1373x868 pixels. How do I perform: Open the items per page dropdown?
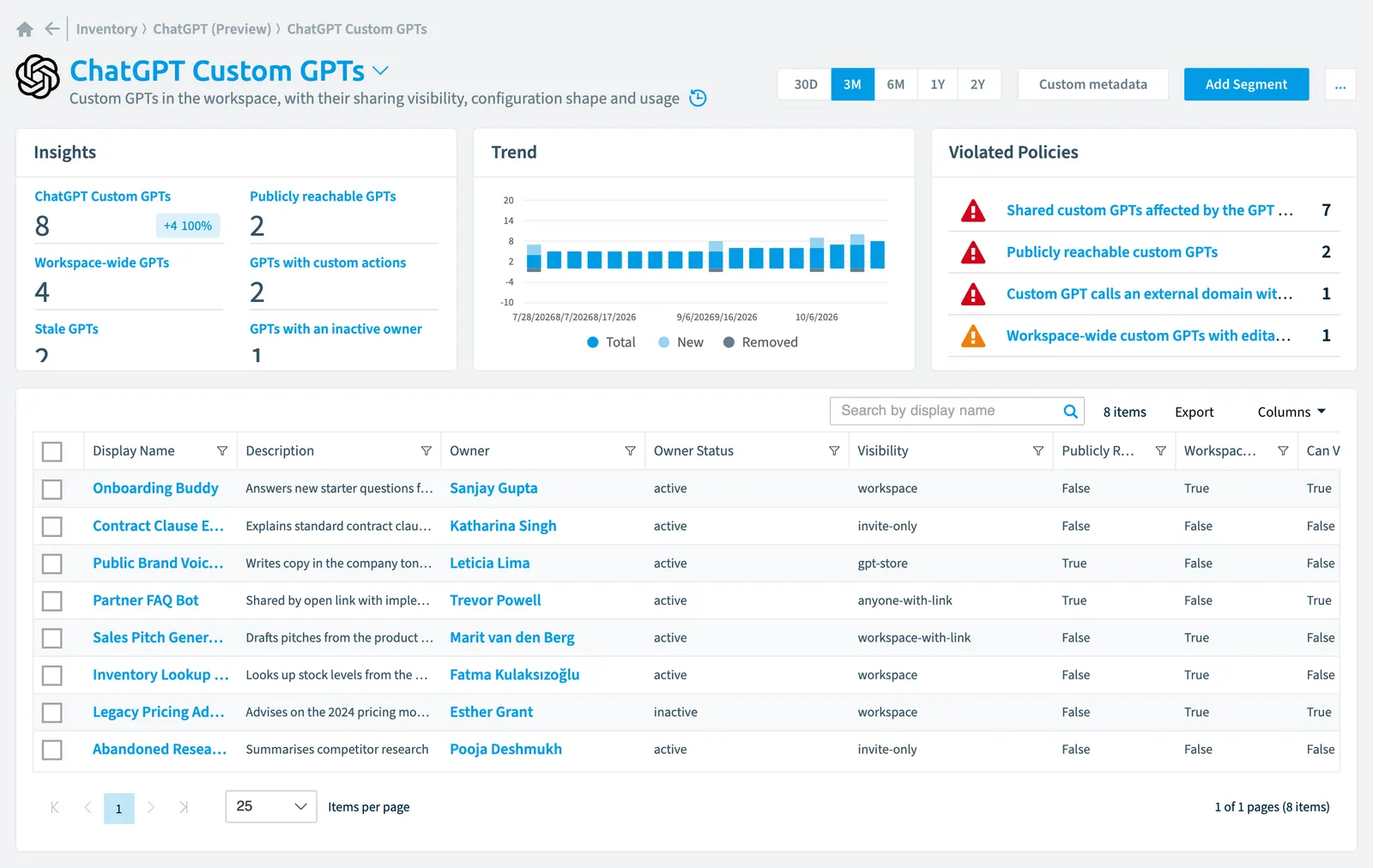[x=271, y=806]
